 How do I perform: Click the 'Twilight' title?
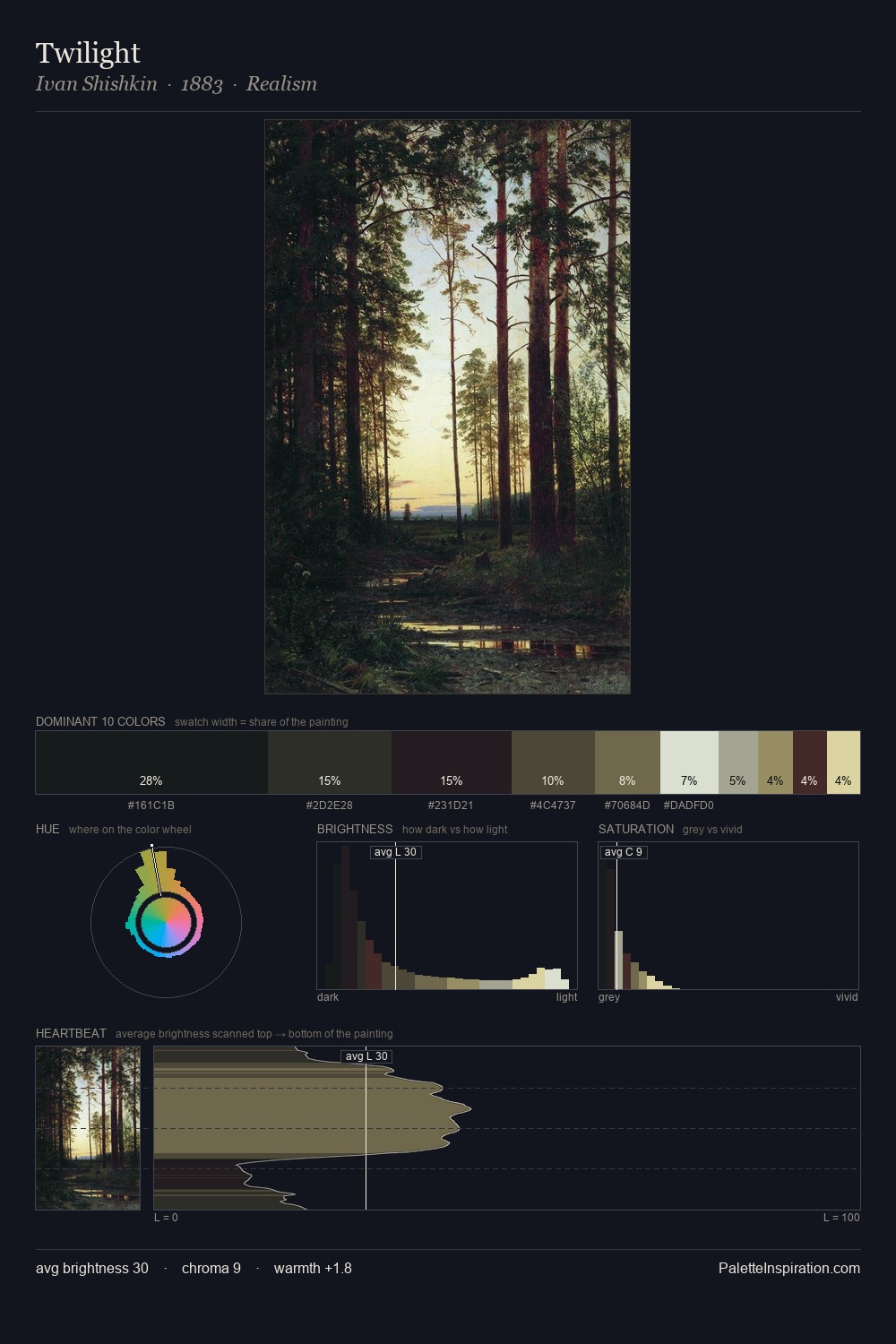(x=88, y=53)
